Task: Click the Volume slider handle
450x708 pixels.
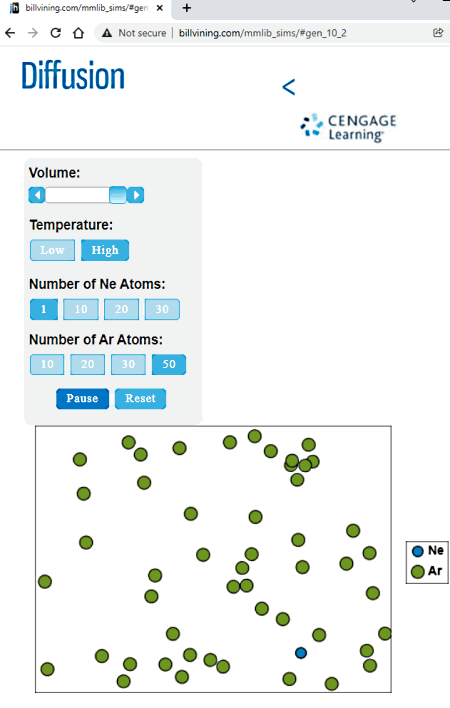Action: coord(118,195)
